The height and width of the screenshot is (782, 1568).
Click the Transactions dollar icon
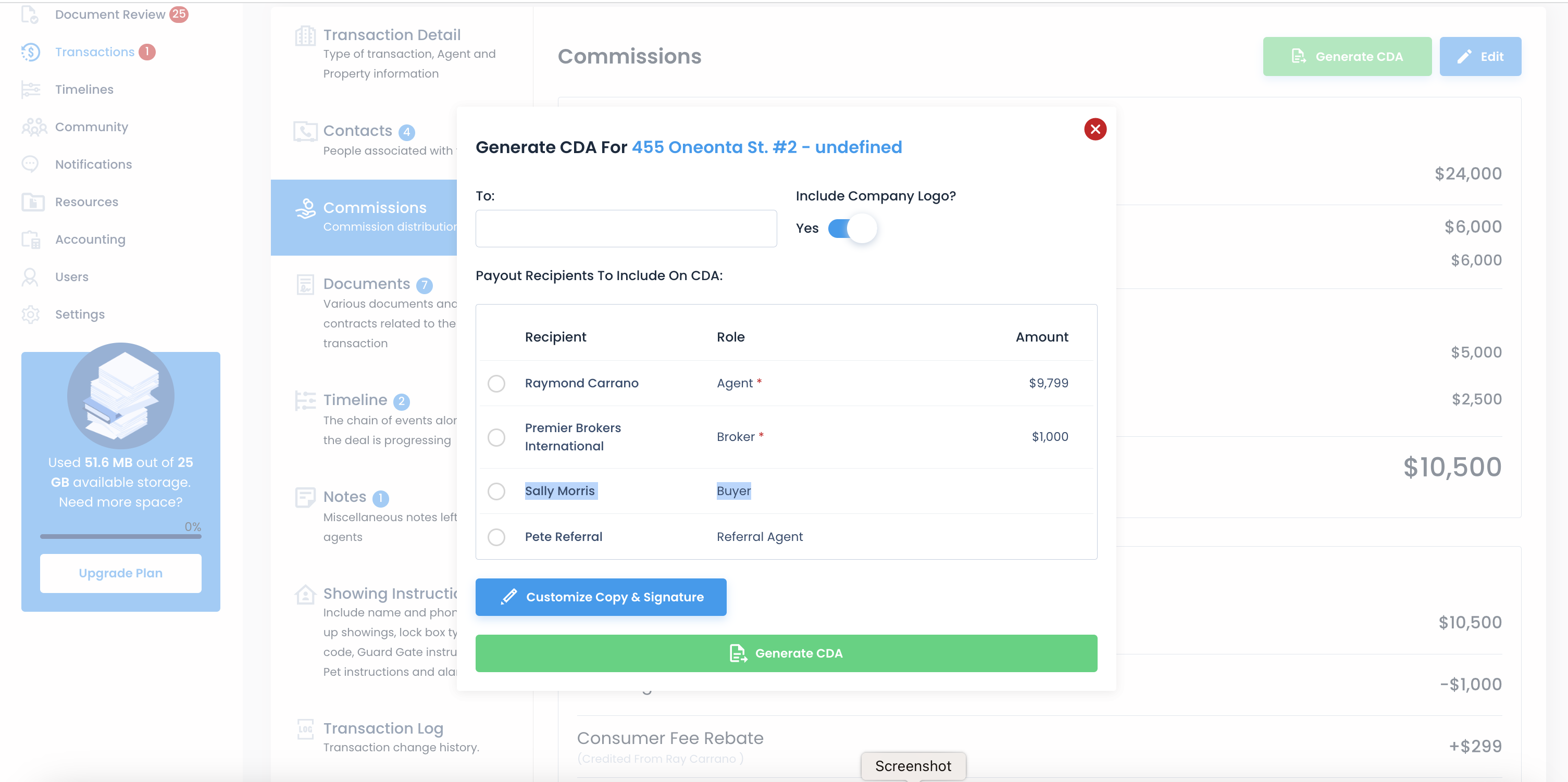pyautogui.click(x=30, y=53)
